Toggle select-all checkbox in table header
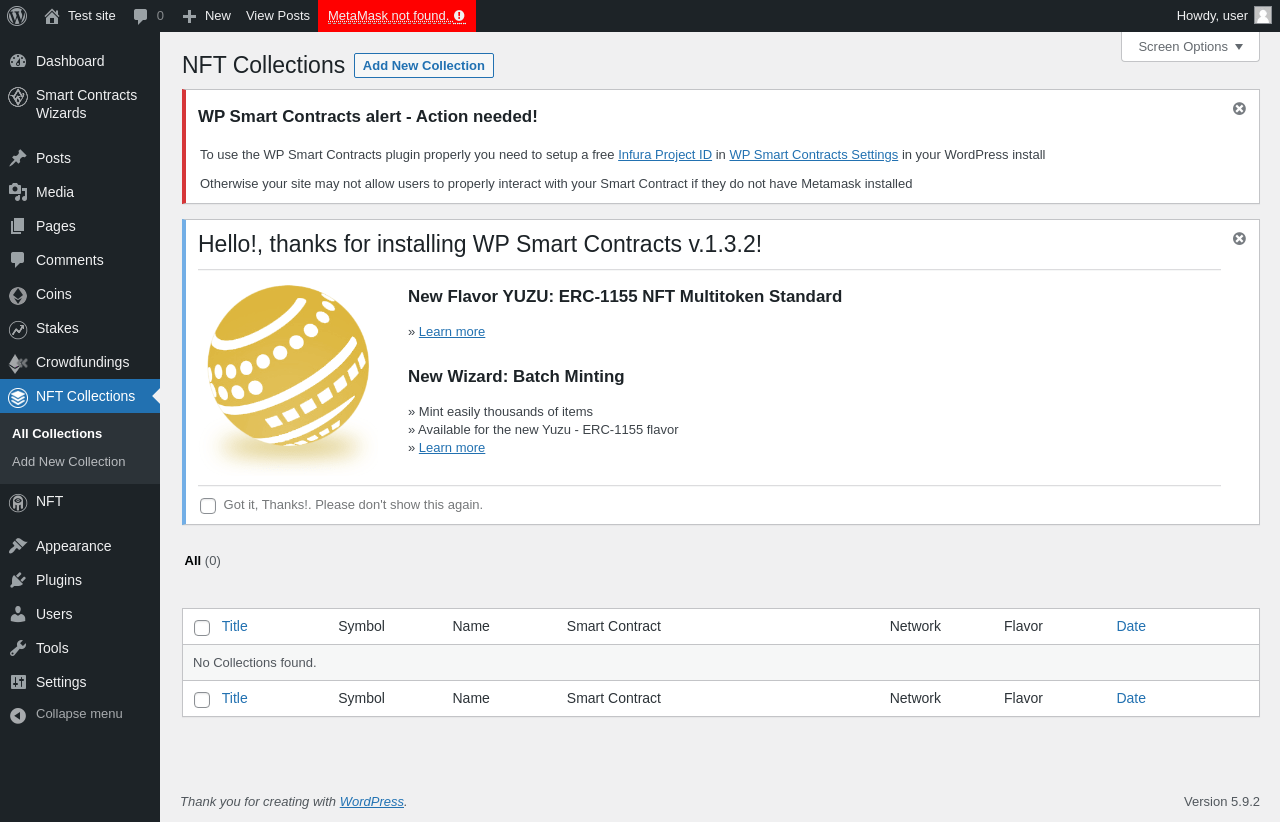The height and width of the screenshot is (822, 1280). point(202,628)
